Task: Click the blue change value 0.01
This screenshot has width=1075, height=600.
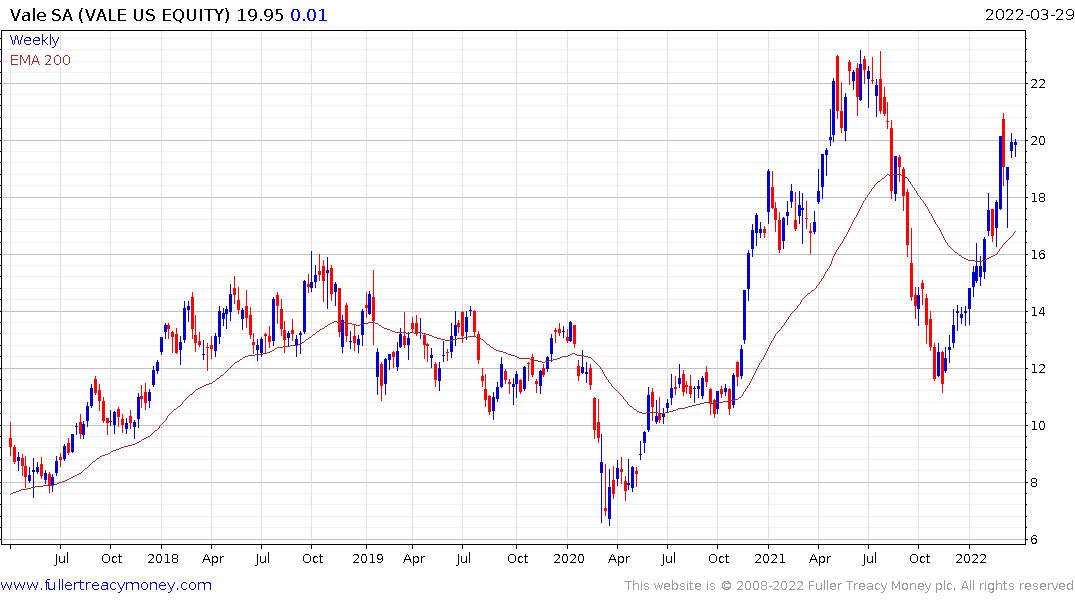Action: [309, 15]
